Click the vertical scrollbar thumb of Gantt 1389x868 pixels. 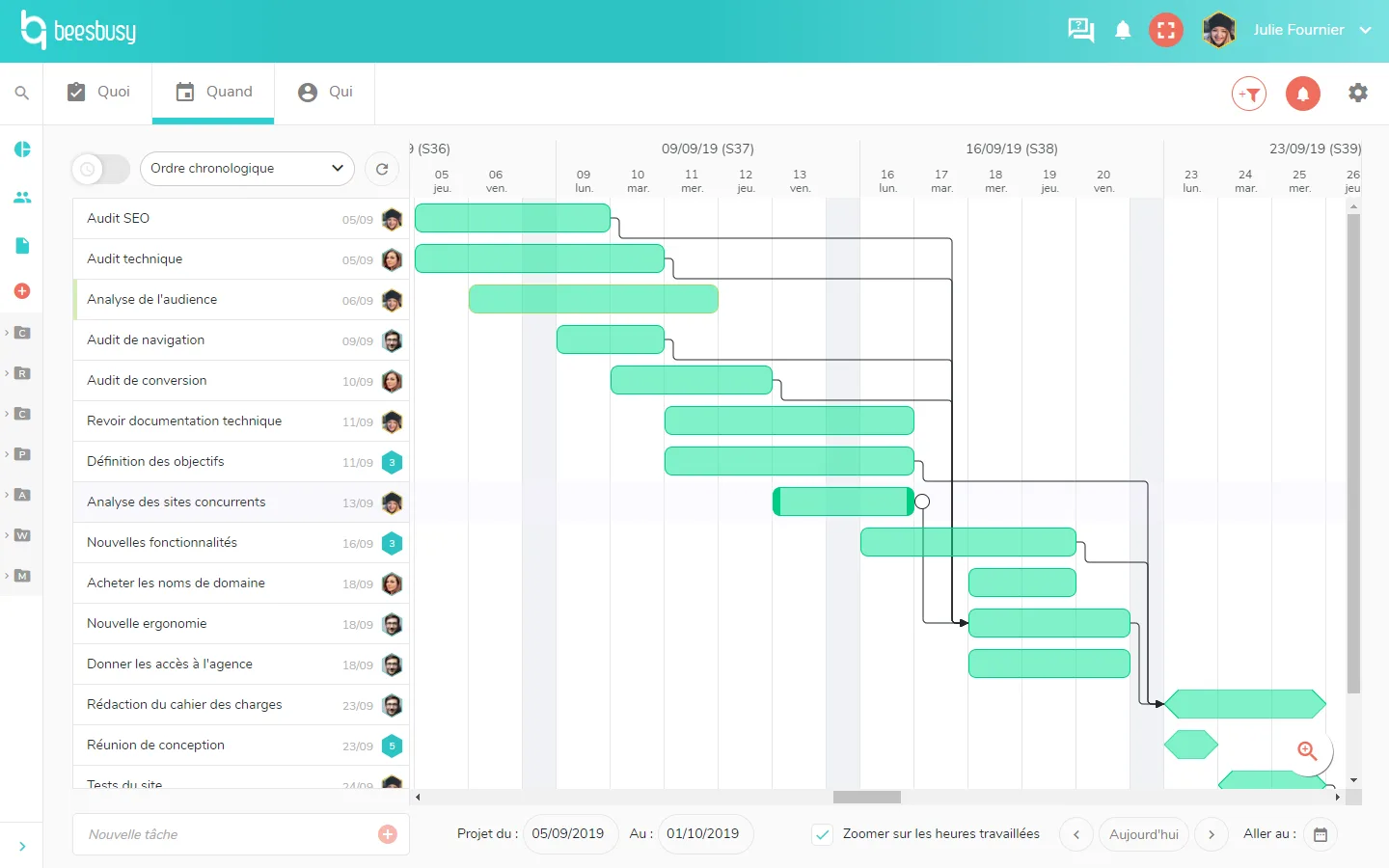1353,453
